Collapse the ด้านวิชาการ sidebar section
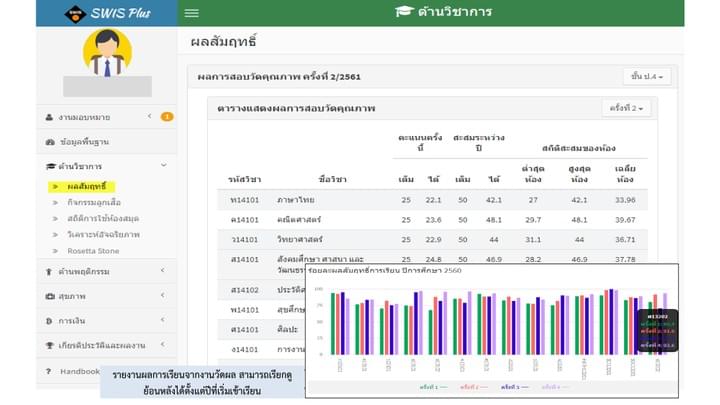Viewport: 720px width, 405px height. coord(163,166)
